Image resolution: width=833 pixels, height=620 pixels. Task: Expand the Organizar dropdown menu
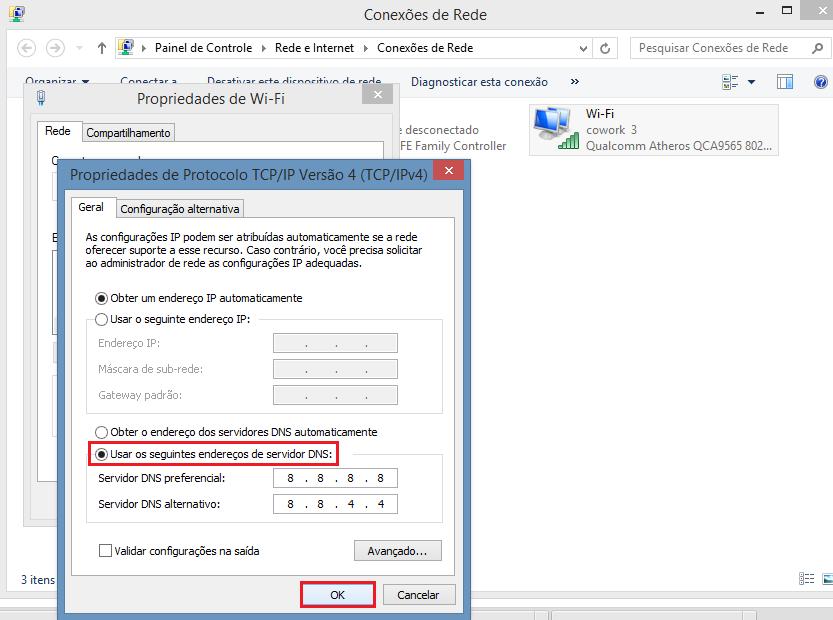pyautogui.click(x=57, y=82)
